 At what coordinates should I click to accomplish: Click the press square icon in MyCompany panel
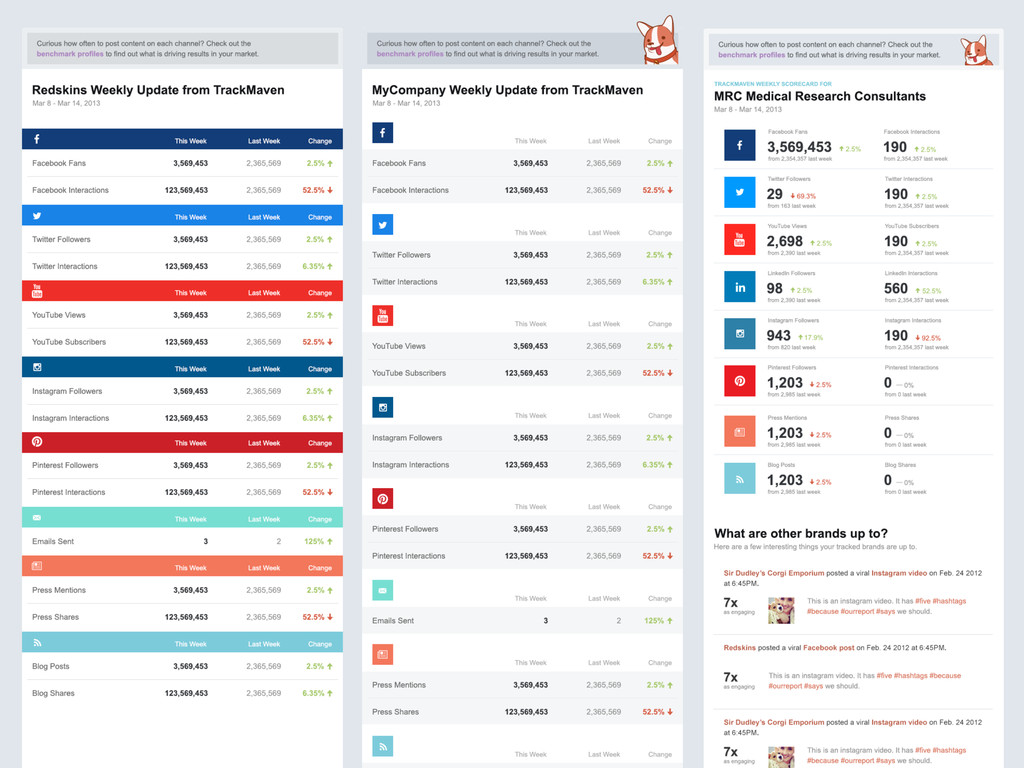[x=383, y=654]
